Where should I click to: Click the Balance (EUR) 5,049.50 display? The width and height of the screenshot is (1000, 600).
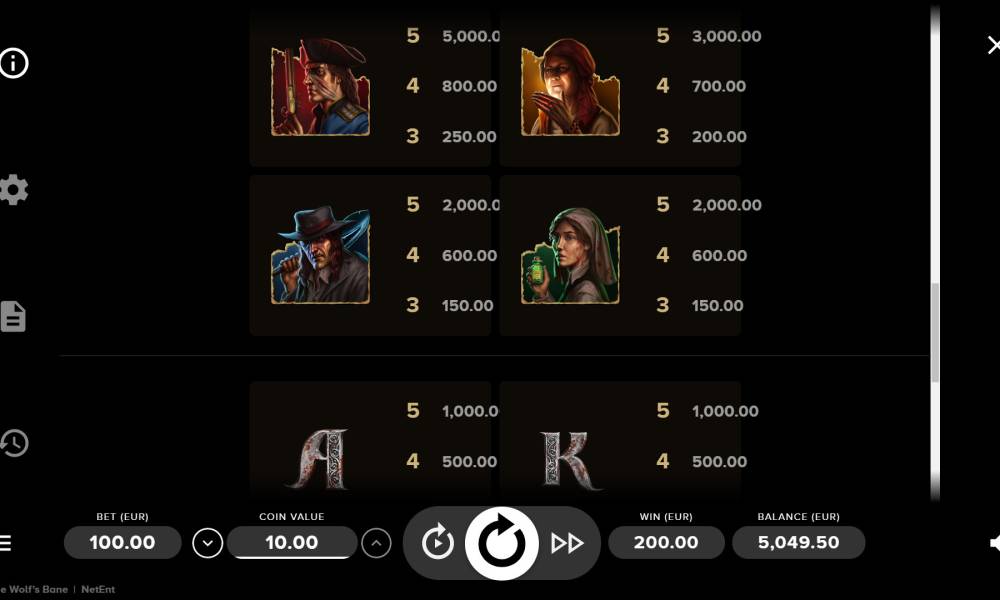click(798, 543)
